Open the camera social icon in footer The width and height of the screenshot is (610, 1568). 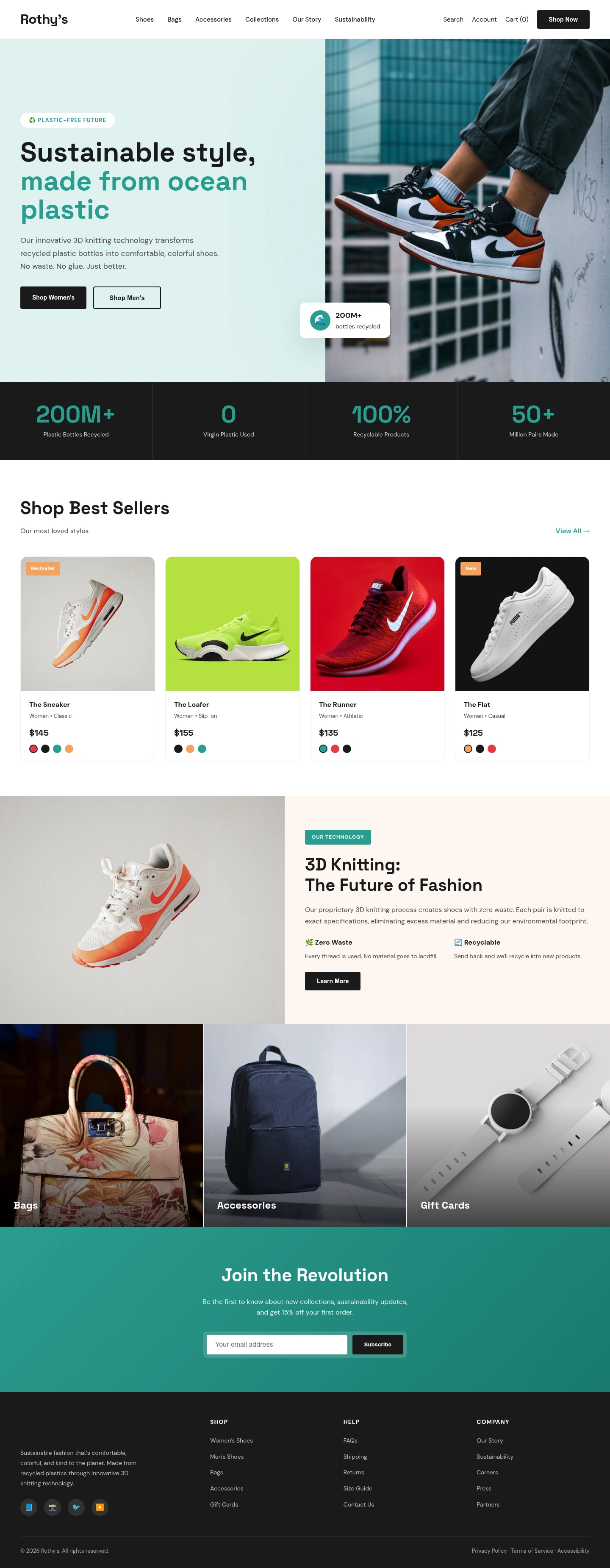pyautogui.click(x=52, y=1507)
